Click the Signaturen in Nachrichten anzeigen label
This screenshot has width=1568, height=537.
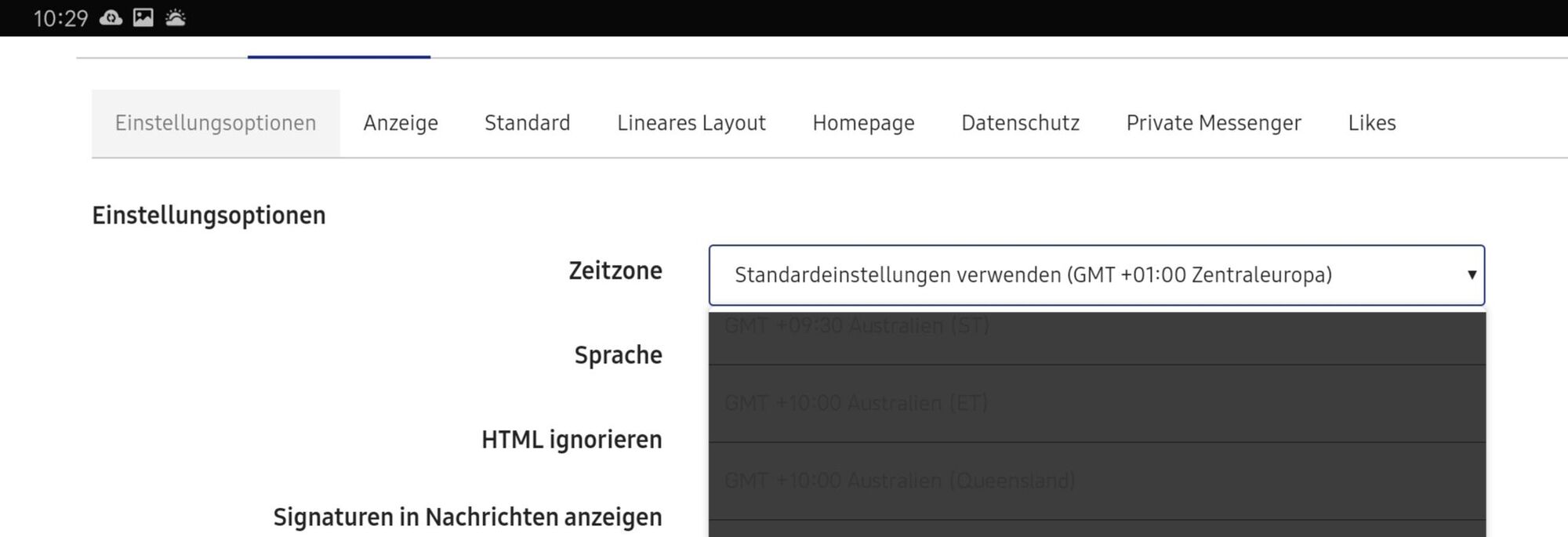click(467, 517)
